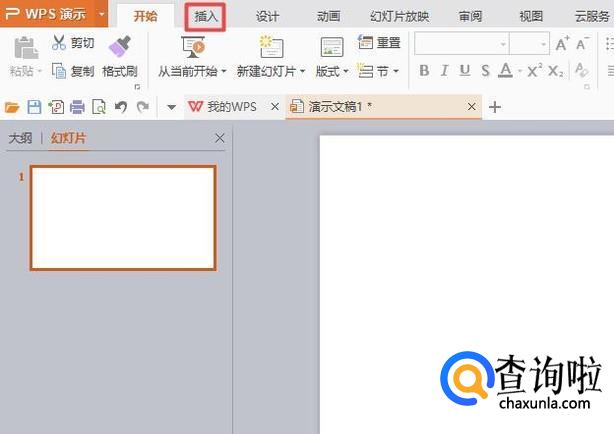Open the 插入 ribbon tab
Image resolution: width=614 pixels, height=434 pixels.
pos(206,16)
